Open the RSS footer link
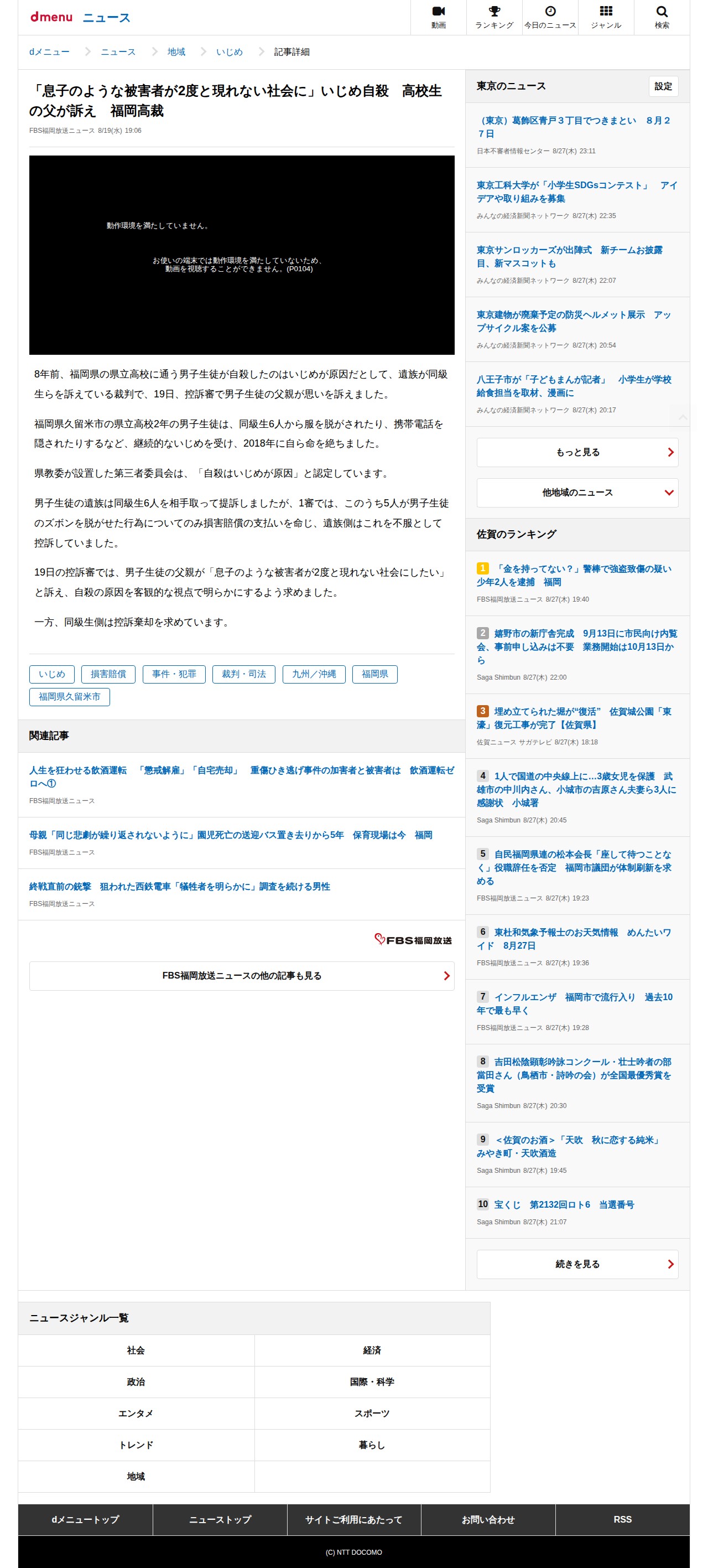This screenshot has width=708, height=1568. [622, 1519]
